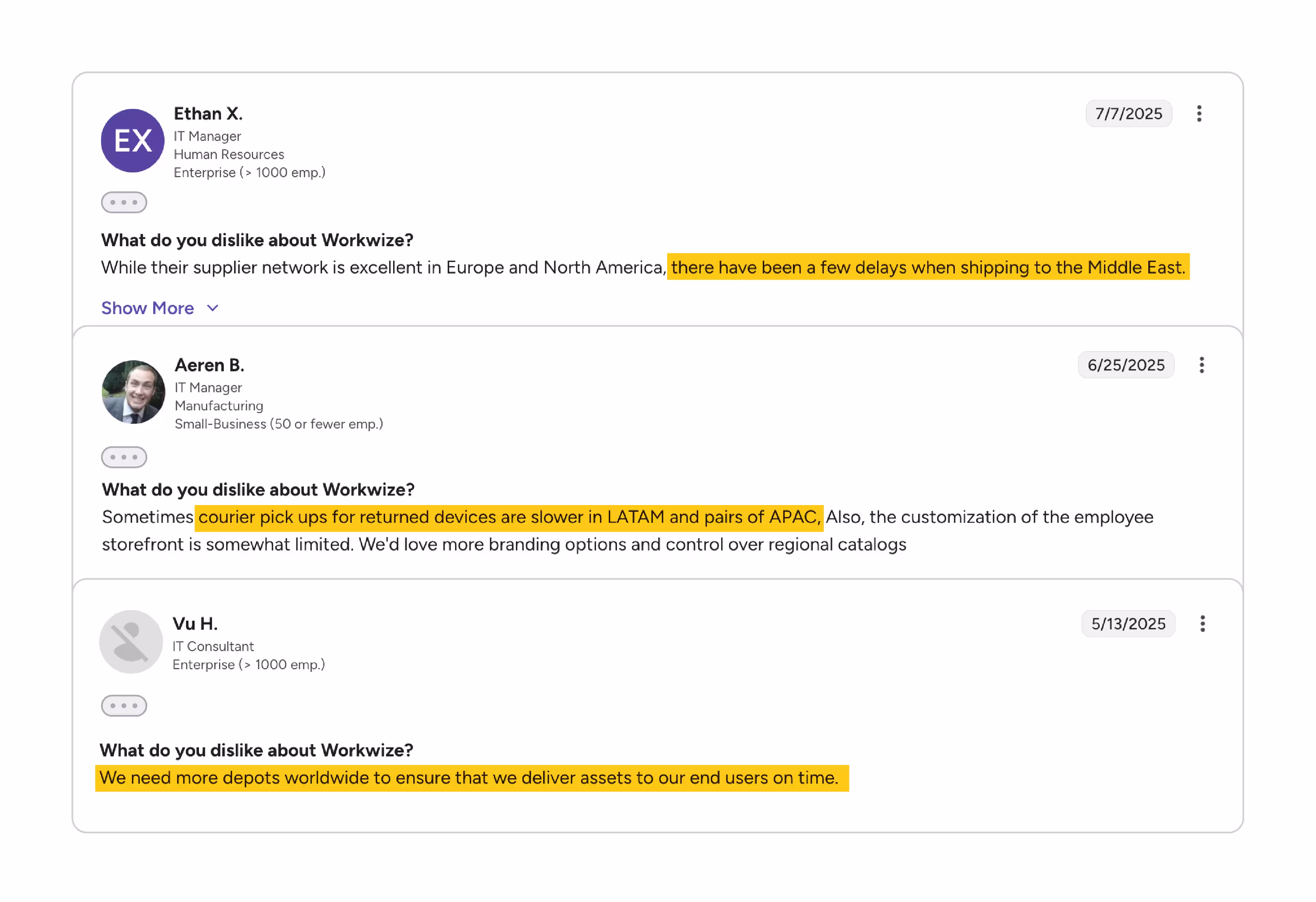Expand the ellipsis pill under Aeren B.

point(124,458)
